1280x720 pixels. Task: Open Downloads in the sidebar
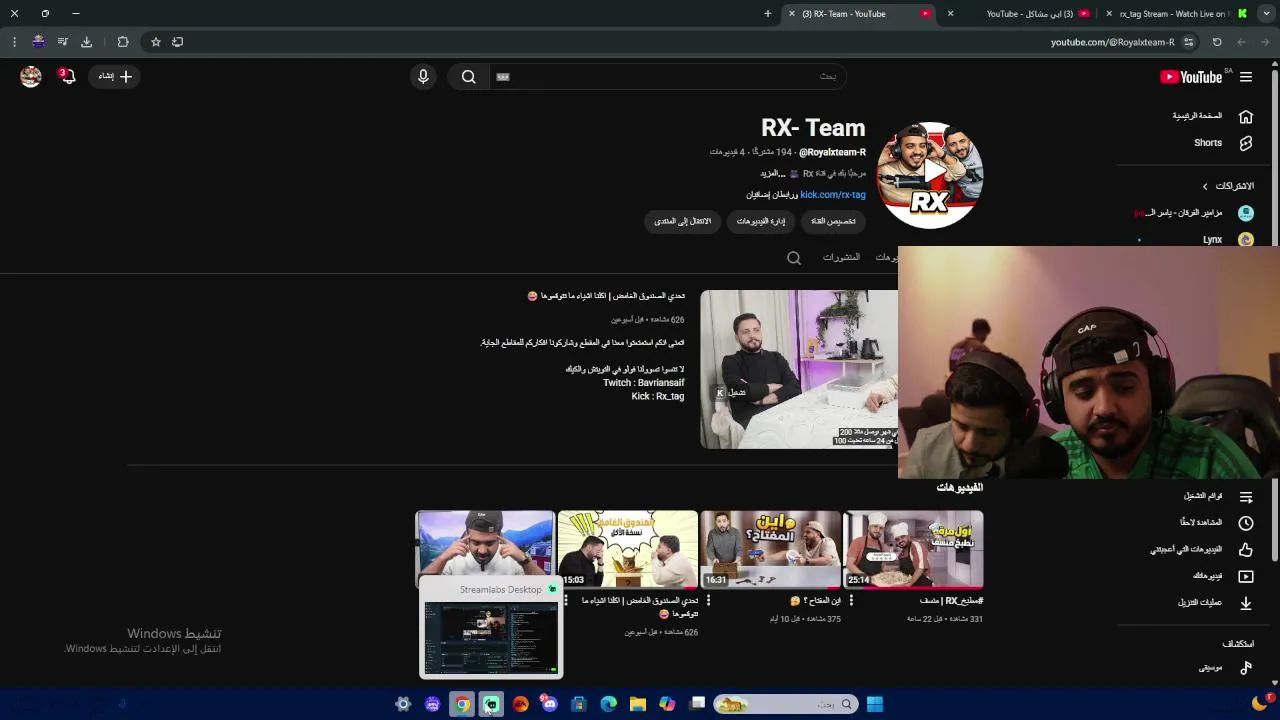1215,603
